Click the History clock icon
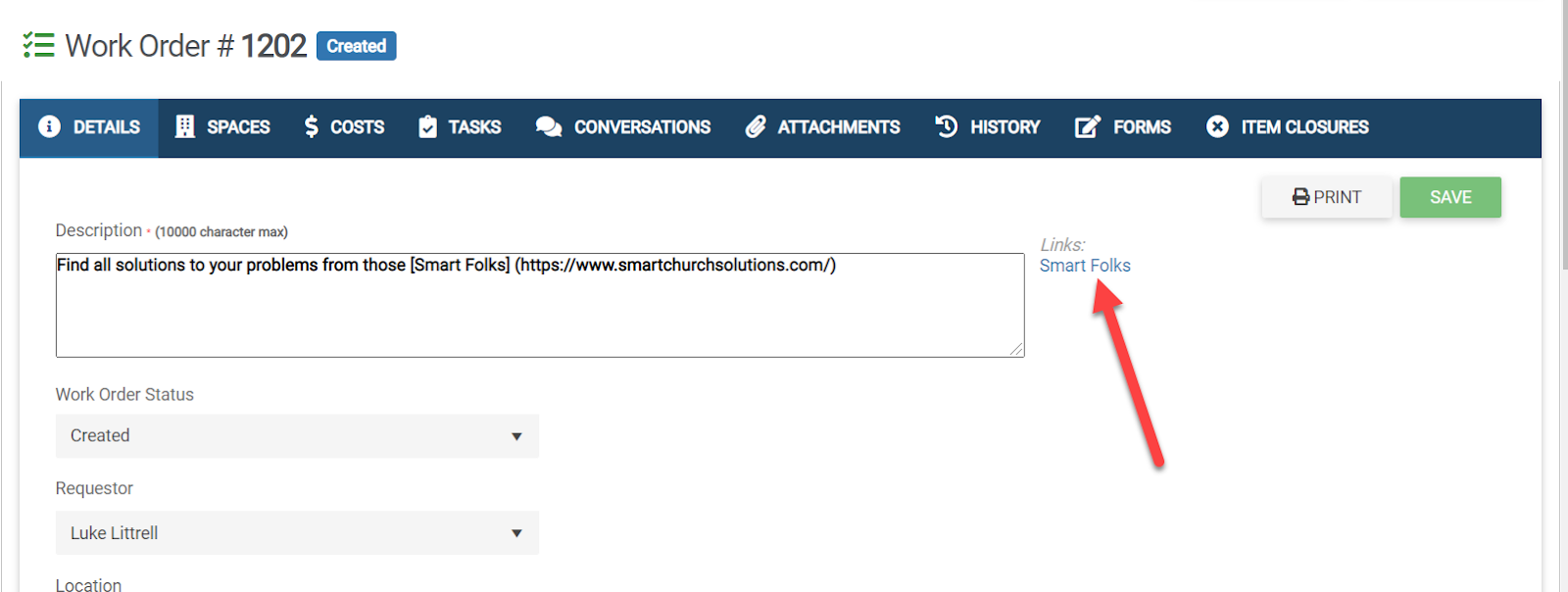The height and width of the screenshot is (592, 1568). click(946, 126)
